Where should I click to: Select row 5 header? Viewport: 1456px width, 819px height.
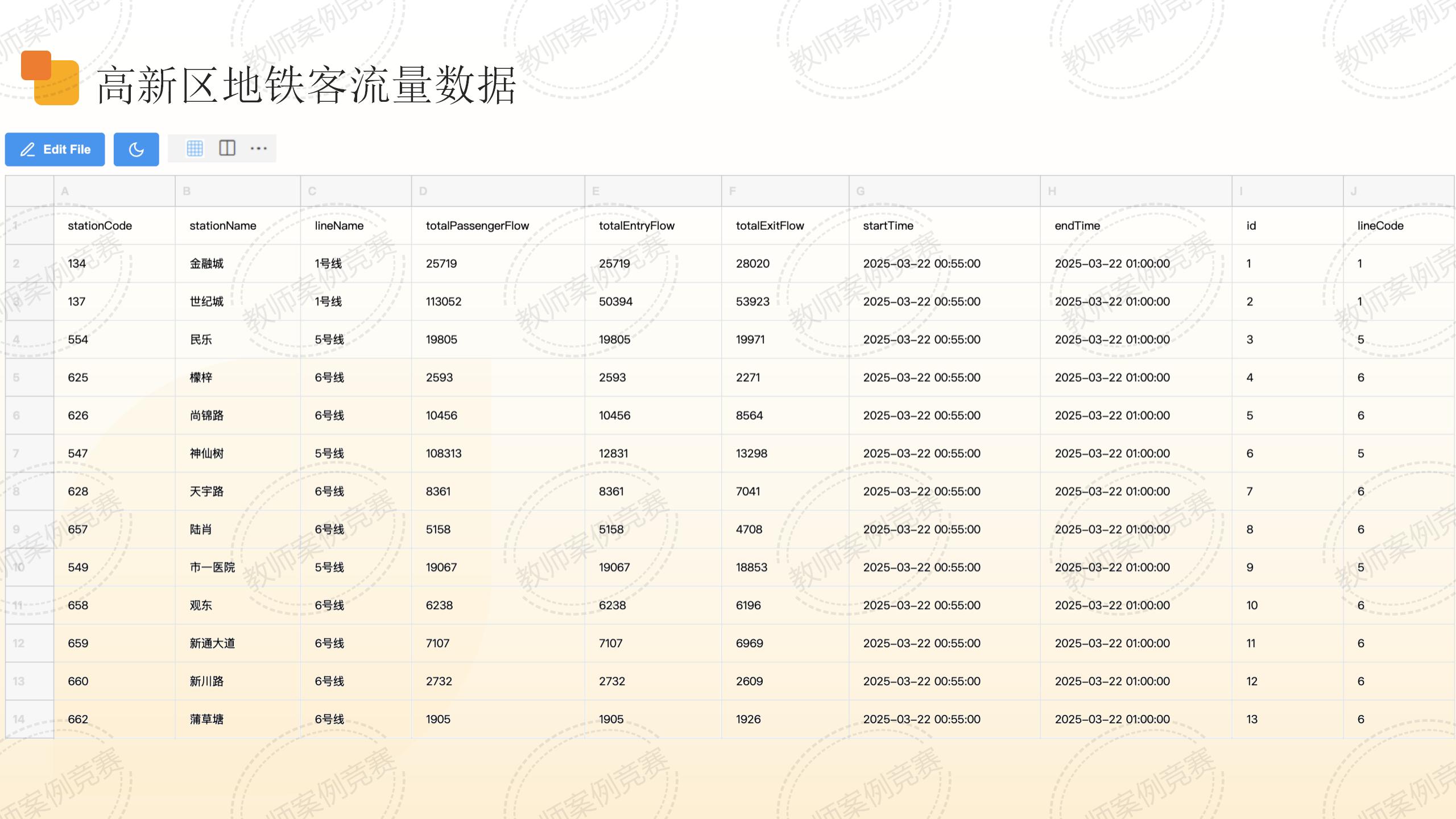click(x=30, y=378)
